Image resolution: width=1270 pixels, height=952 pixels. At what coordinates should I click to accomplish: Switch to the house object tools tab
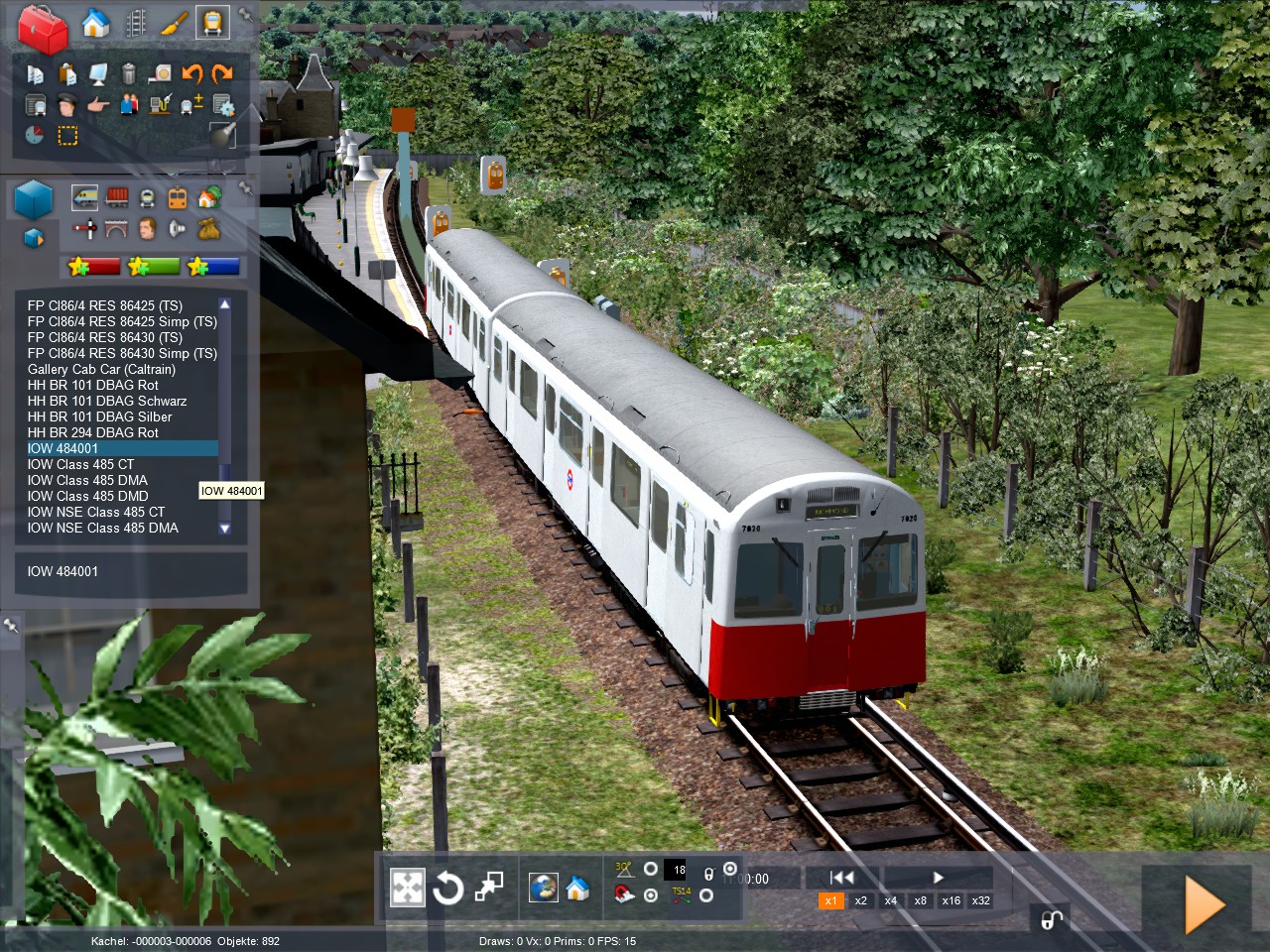(x=95, y=23)
